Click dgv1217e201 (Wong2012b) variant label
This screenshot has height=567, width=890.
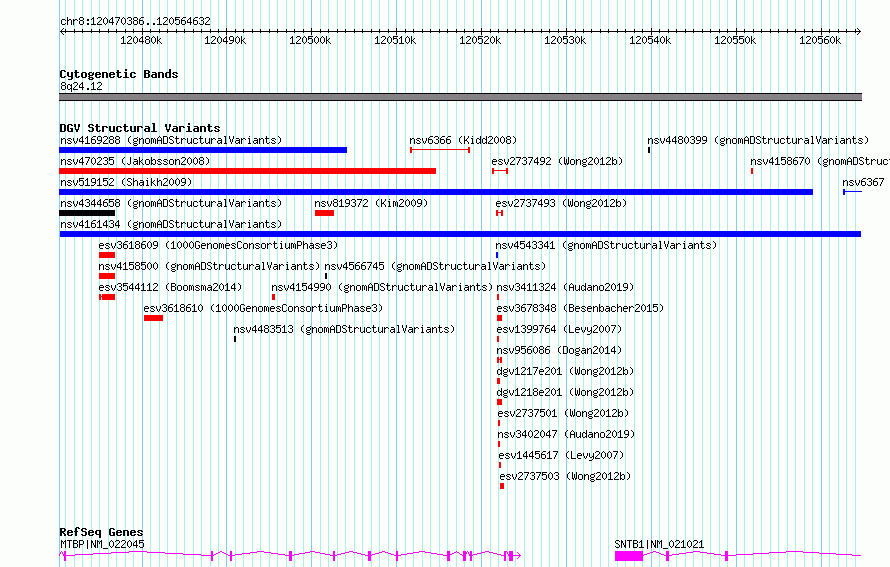(565, 371)
